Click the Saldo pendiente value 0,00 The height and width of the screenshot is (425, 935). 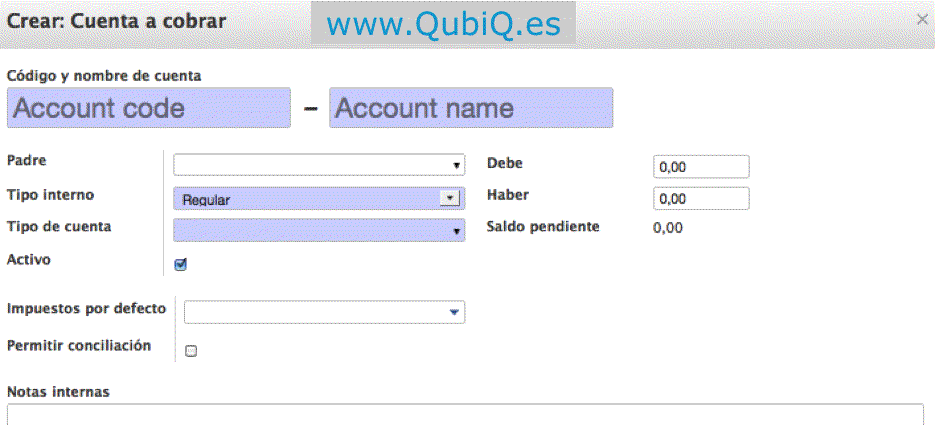(668, 228)
